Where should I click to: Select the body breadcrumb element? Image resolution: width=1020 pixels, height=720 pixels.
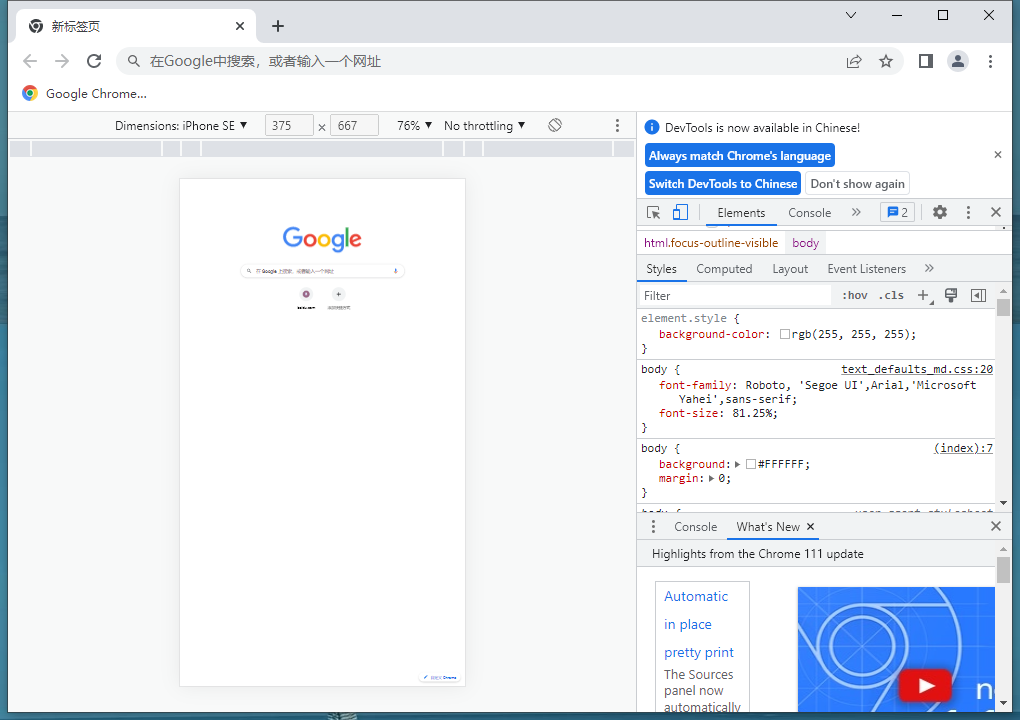(x=805, y=243)
